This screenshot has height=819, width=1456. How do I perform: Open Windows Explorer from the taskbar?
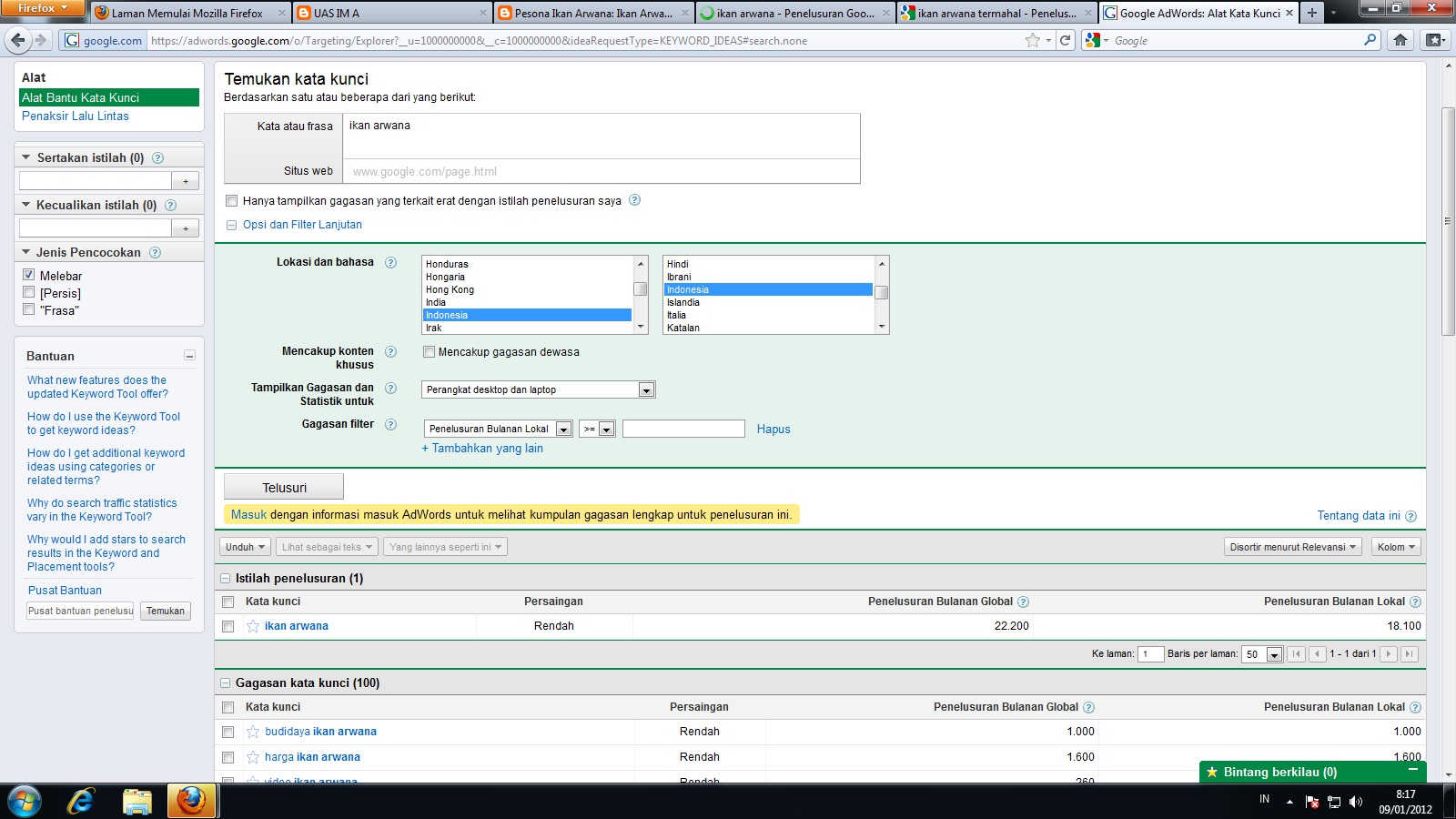point(137,801)
